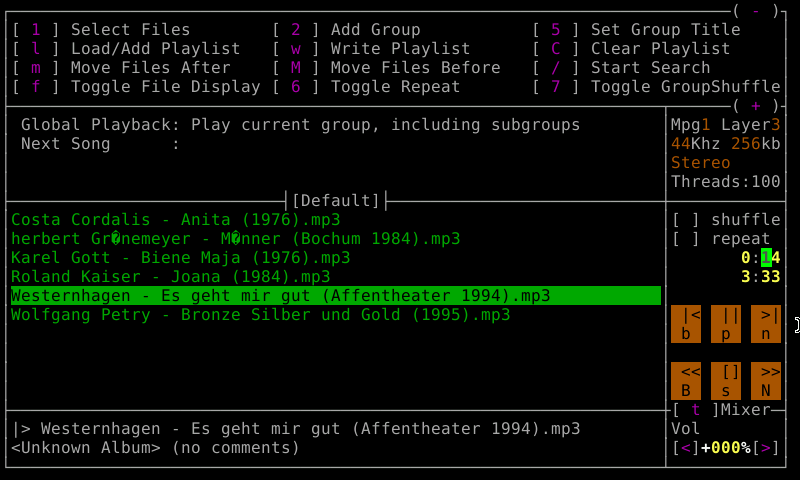Choose Set Group Title entry
This screenshot has width=800, height=480.
[636, 30]
